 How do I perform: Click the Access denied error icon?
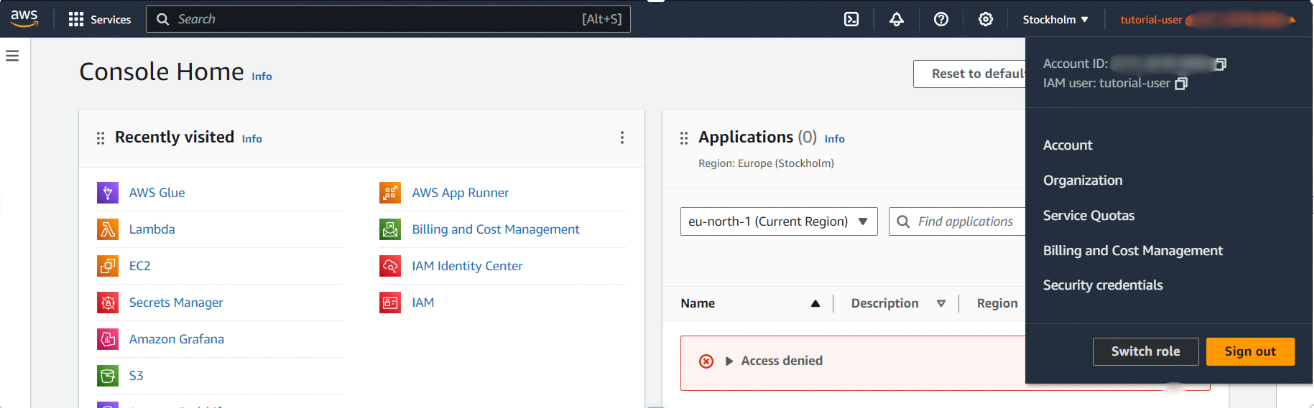tap(706, 361)
